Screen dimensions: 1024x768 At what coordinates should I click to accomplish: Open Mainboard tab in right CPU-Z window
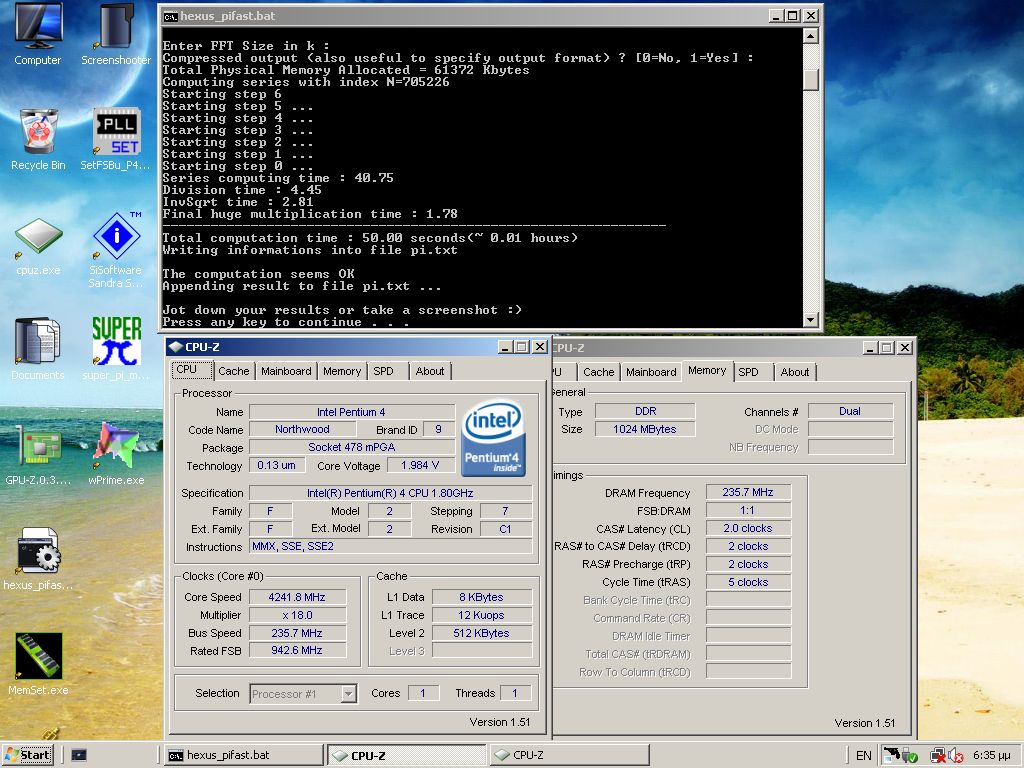coord(651,372)
